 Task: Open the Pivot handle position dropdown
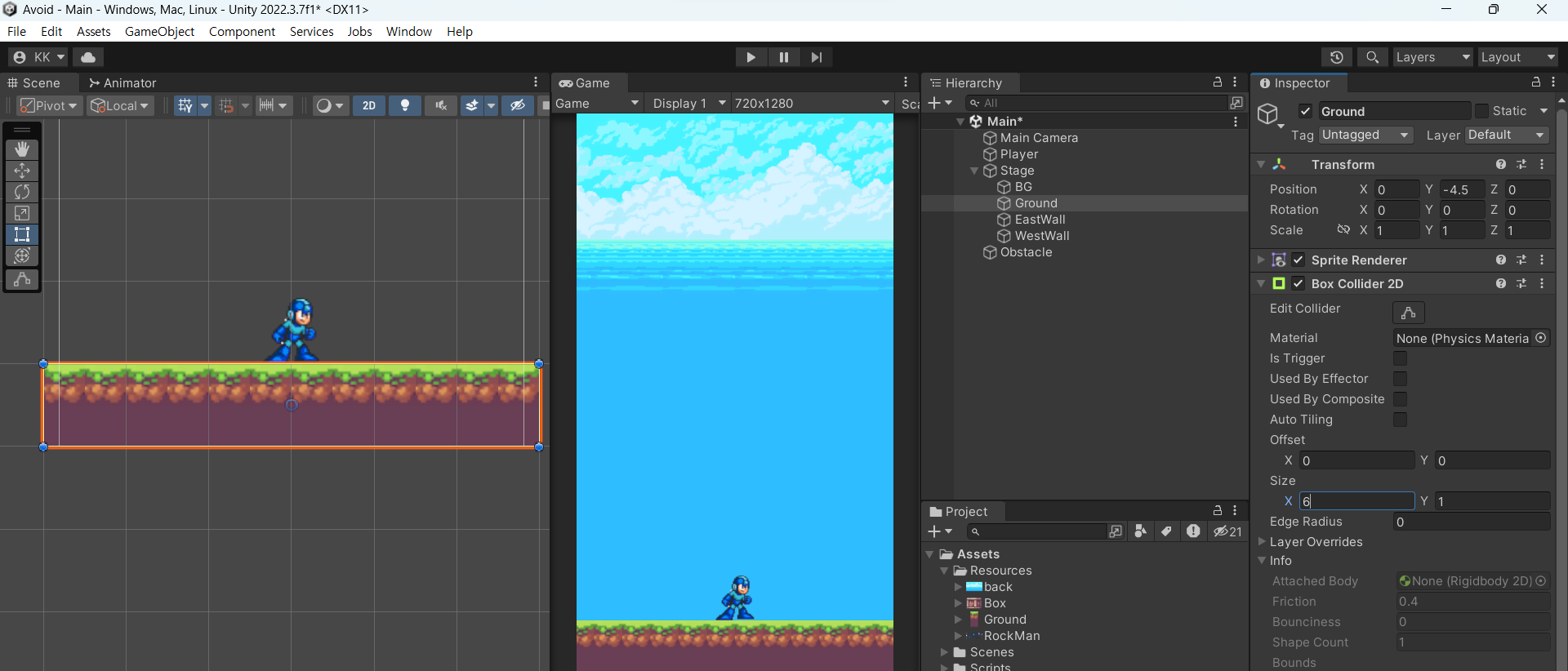point(49,105)
